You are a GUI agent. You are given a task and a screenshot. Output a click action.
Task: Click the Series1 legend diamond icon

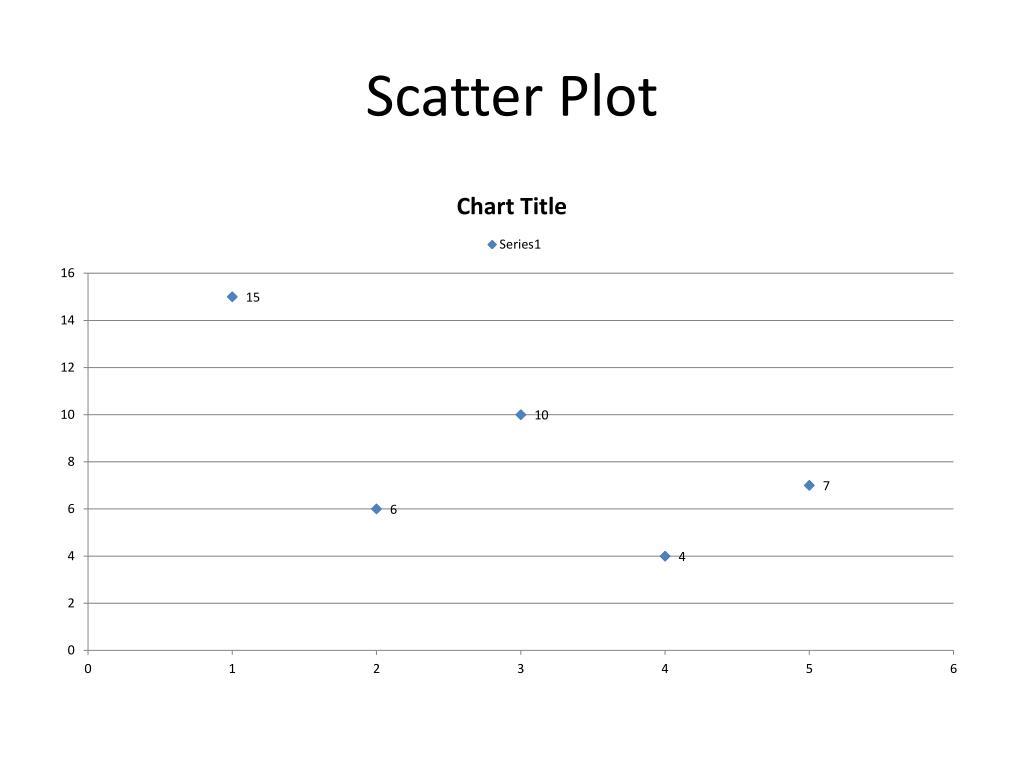[x=492, y=245]
